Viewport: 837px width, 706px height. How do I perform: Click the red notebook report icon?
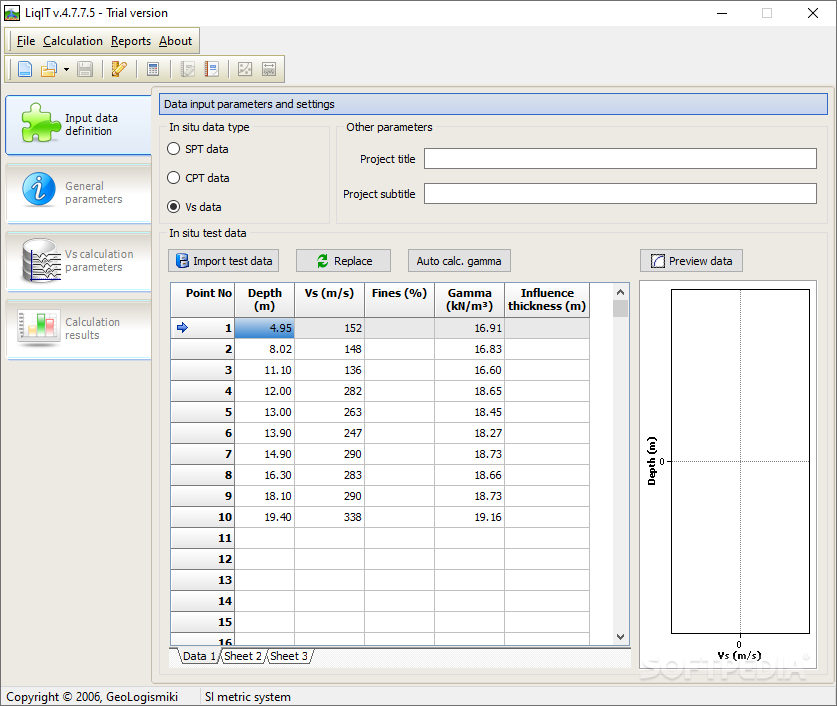point(212,69)
